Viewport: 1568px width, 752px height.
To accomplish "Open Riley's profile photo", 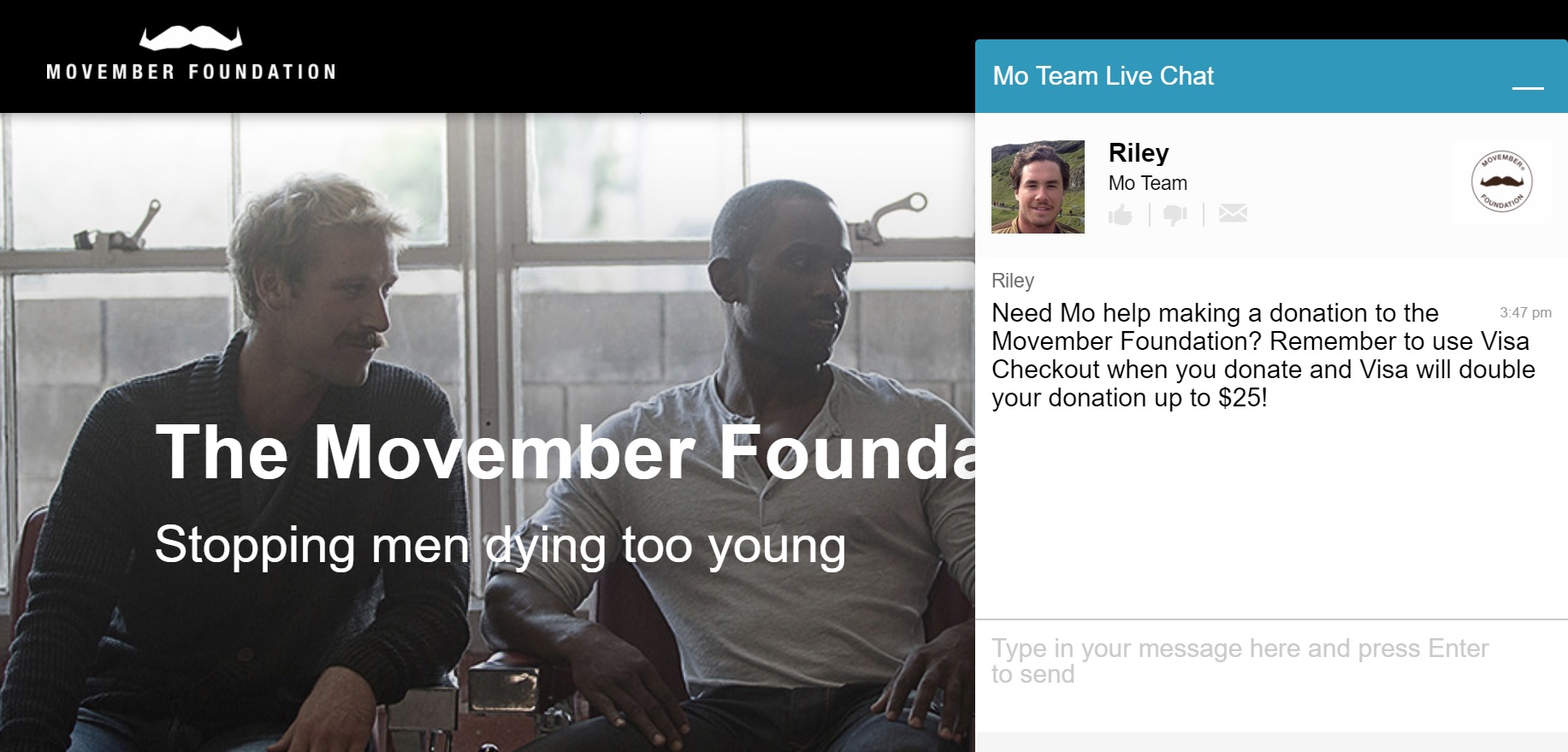I will tap(1038, 187).
